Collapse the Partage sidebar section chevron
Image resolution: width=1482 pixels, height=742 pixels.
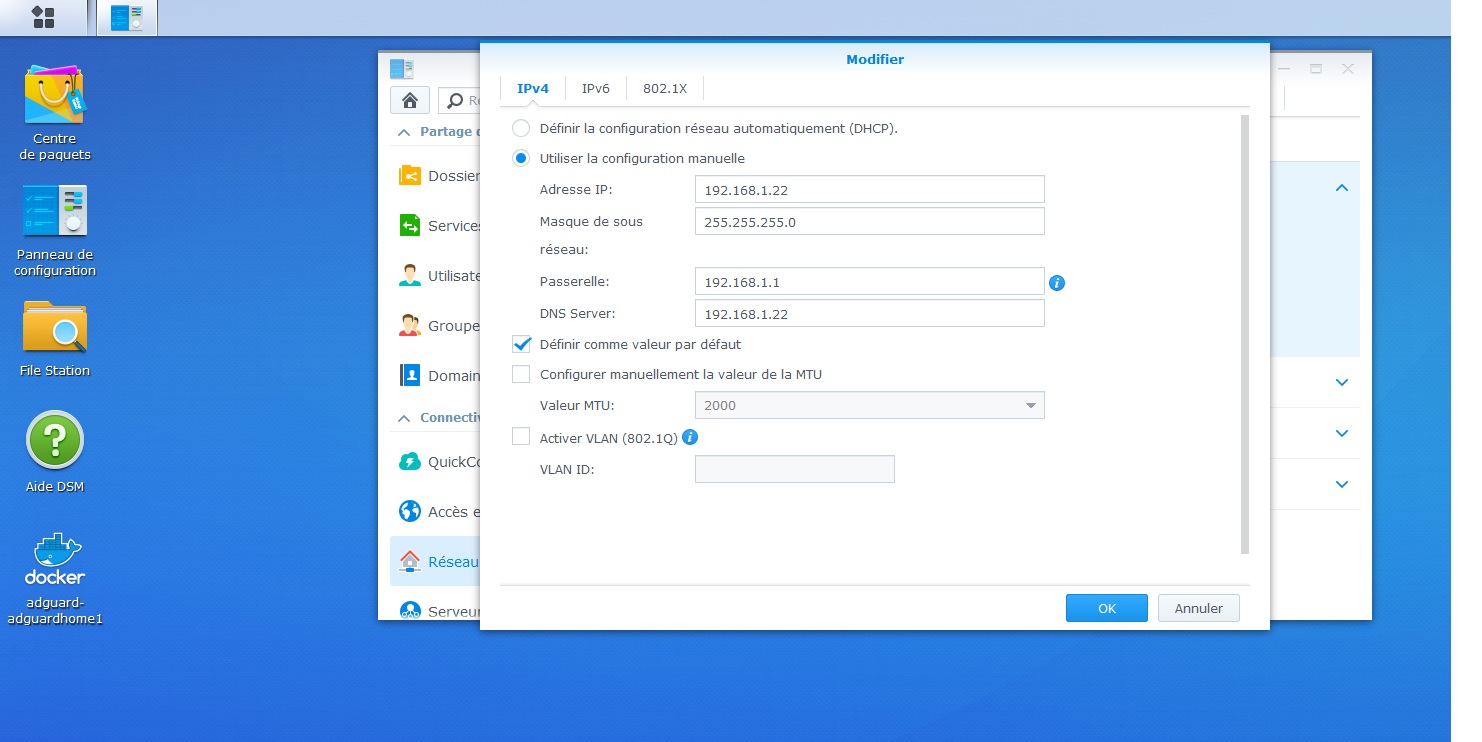click(404, 132)
